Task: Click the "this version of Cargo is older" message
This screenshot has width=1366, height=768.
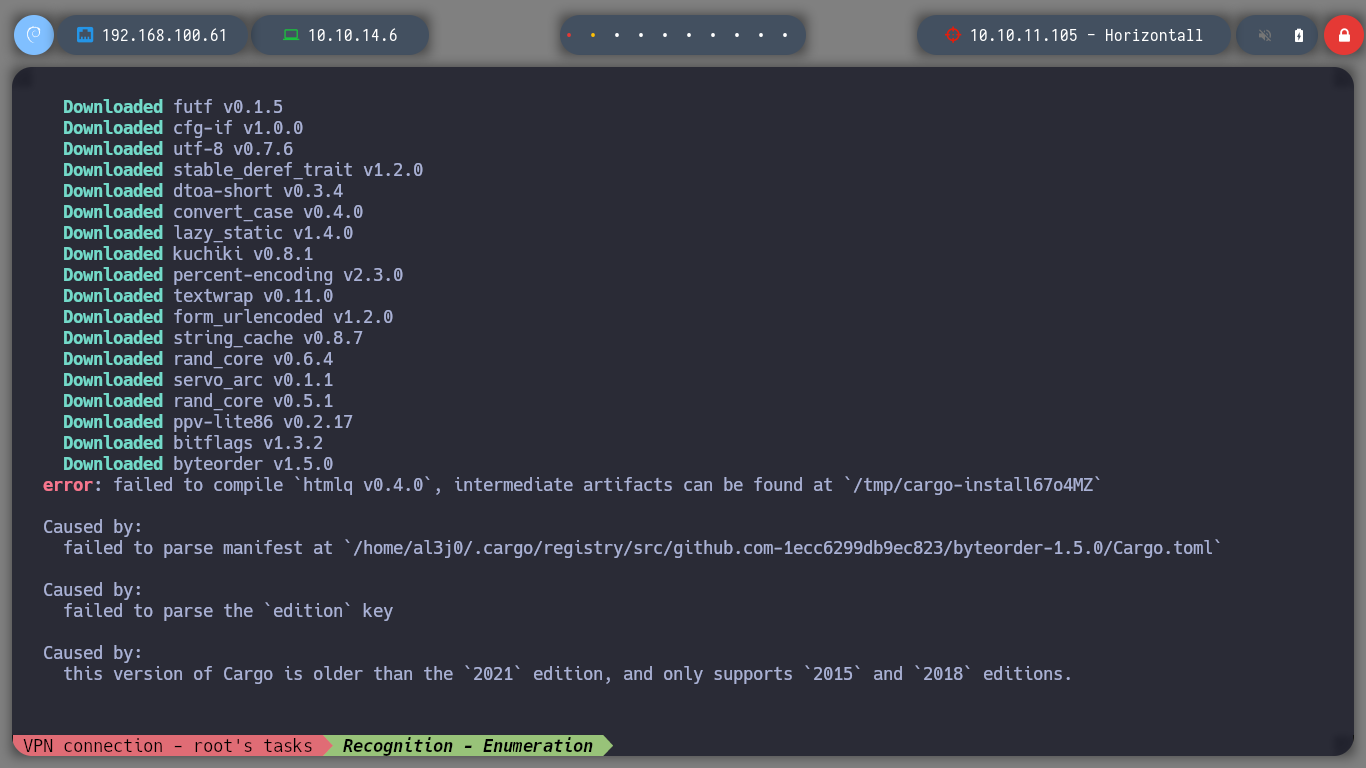Action: 568,674
